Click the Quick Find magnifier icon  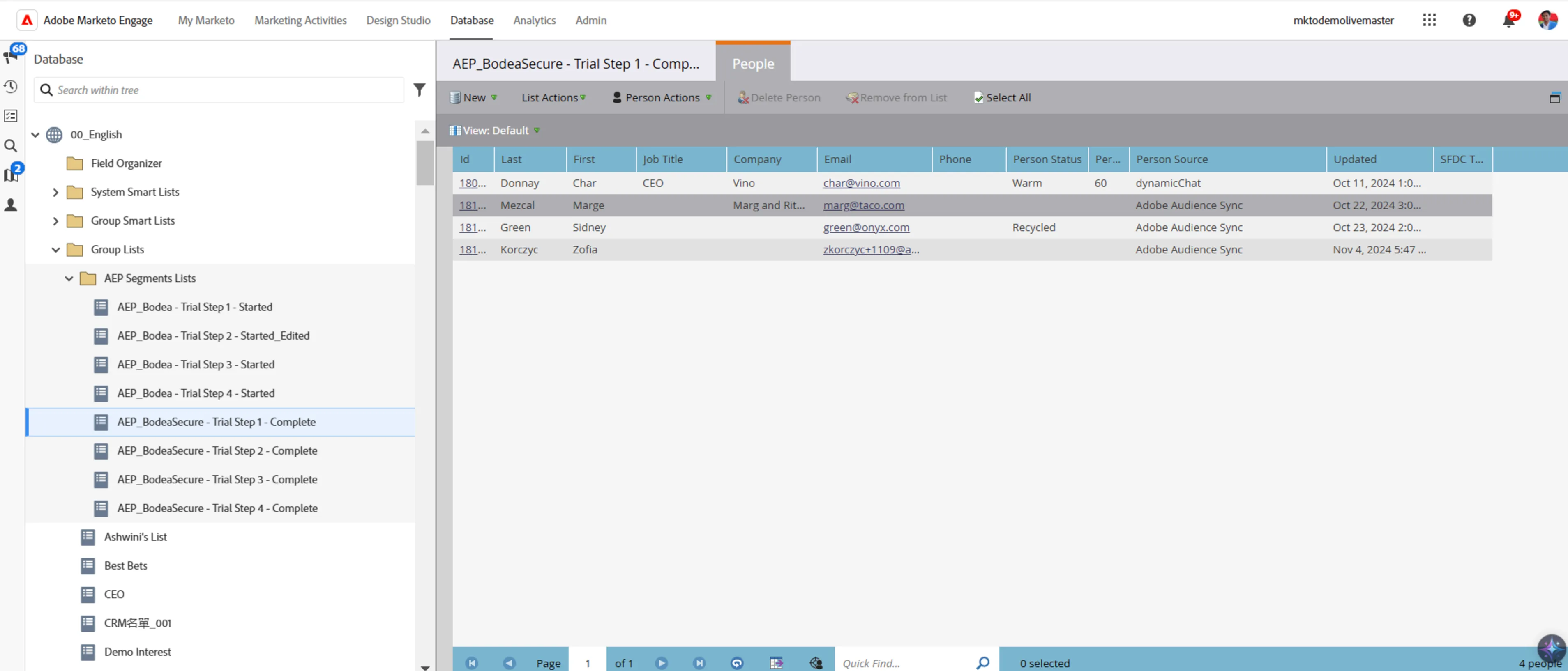pyautogui.click(x=982, y=662)
